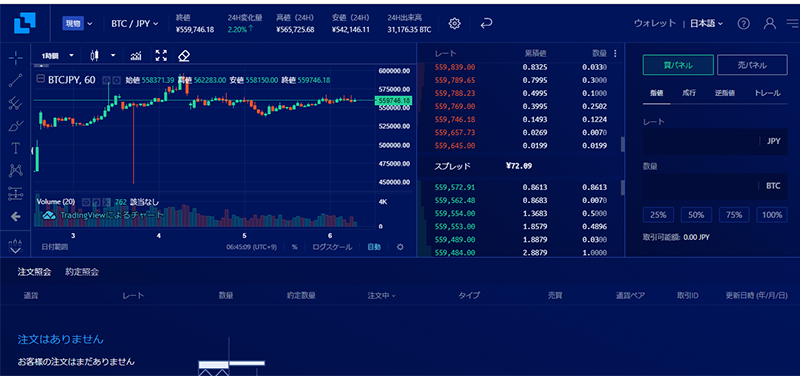Open the fullscreen chart view icon

click(161, 56)
